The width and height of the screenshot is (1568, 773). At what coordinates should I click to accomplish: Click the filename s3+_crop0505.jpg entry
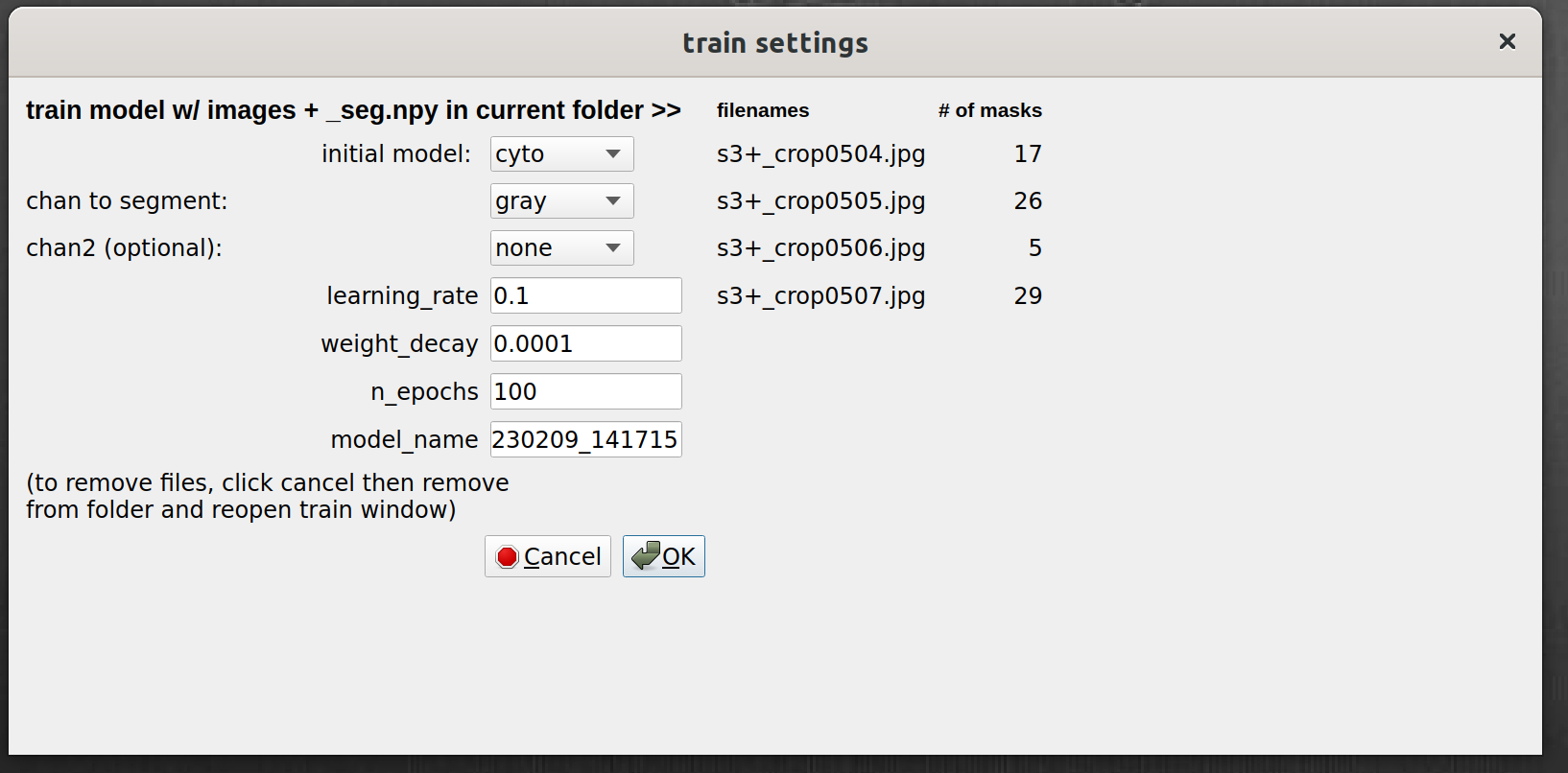click(x=820, y=200)
